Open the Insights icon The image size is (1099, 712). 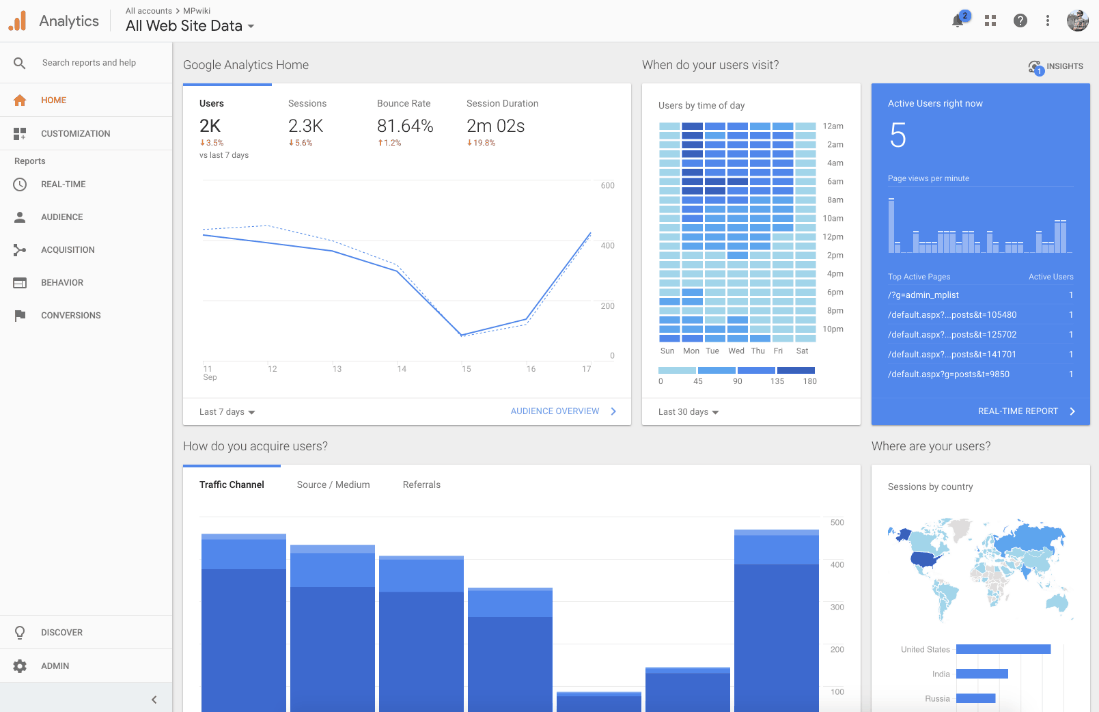(1035, 67)
